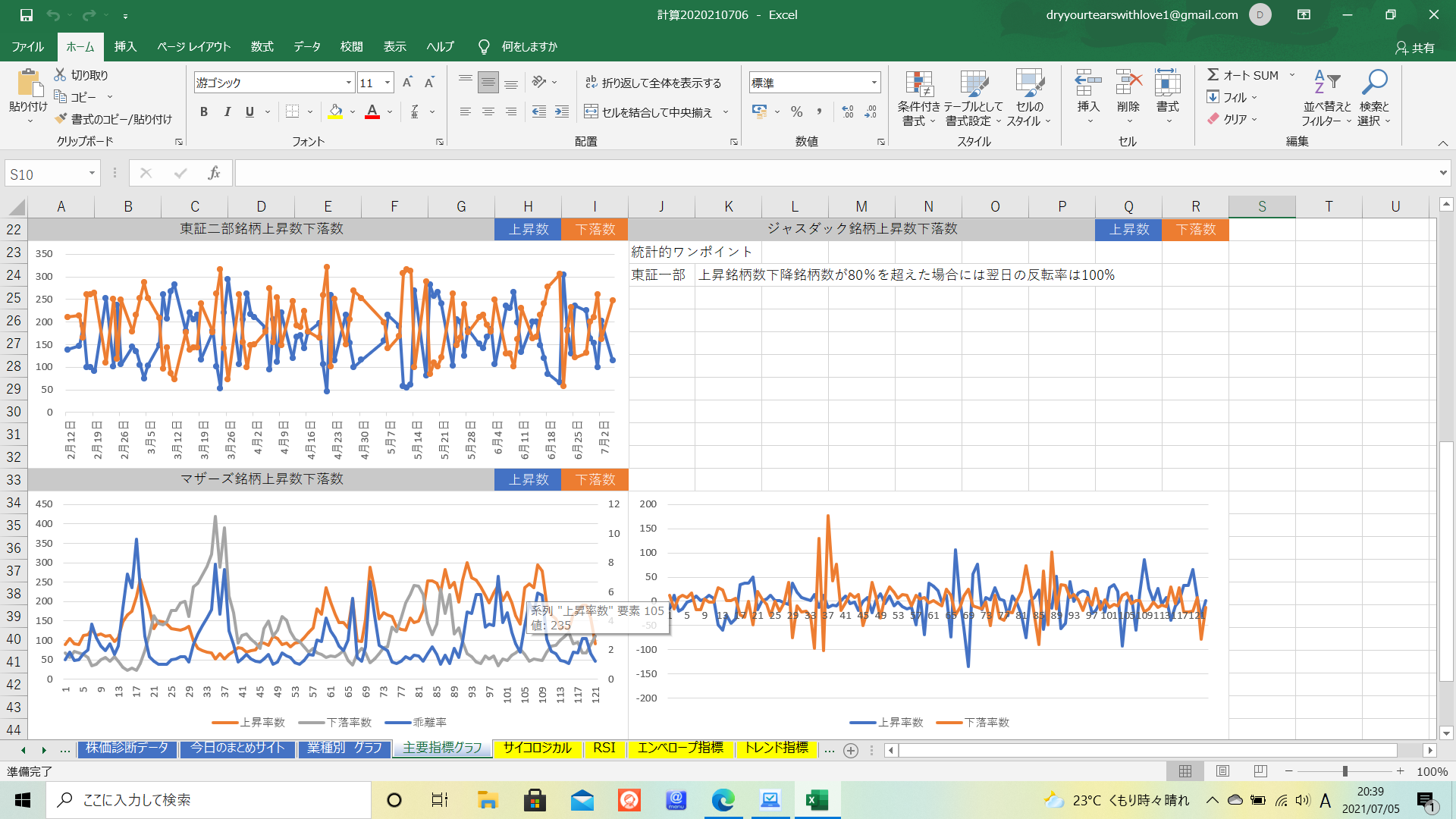Switch to the RSI sheet tab
Screen dimensions: 1456x819
(604, 748)
